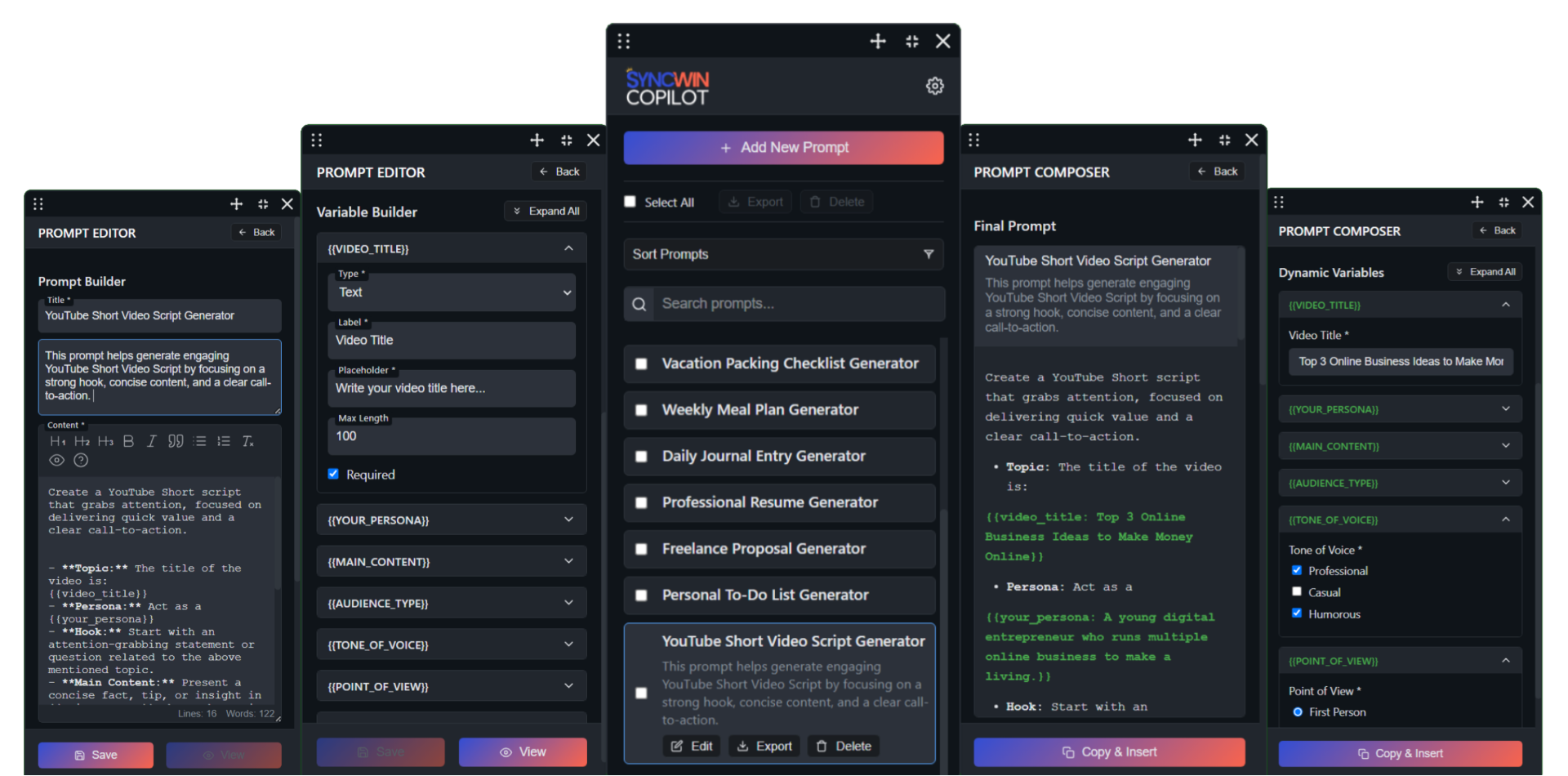Click Copy & Insert in Dynamic Variables panel

pyautogui.click(x=1400, y=753)
